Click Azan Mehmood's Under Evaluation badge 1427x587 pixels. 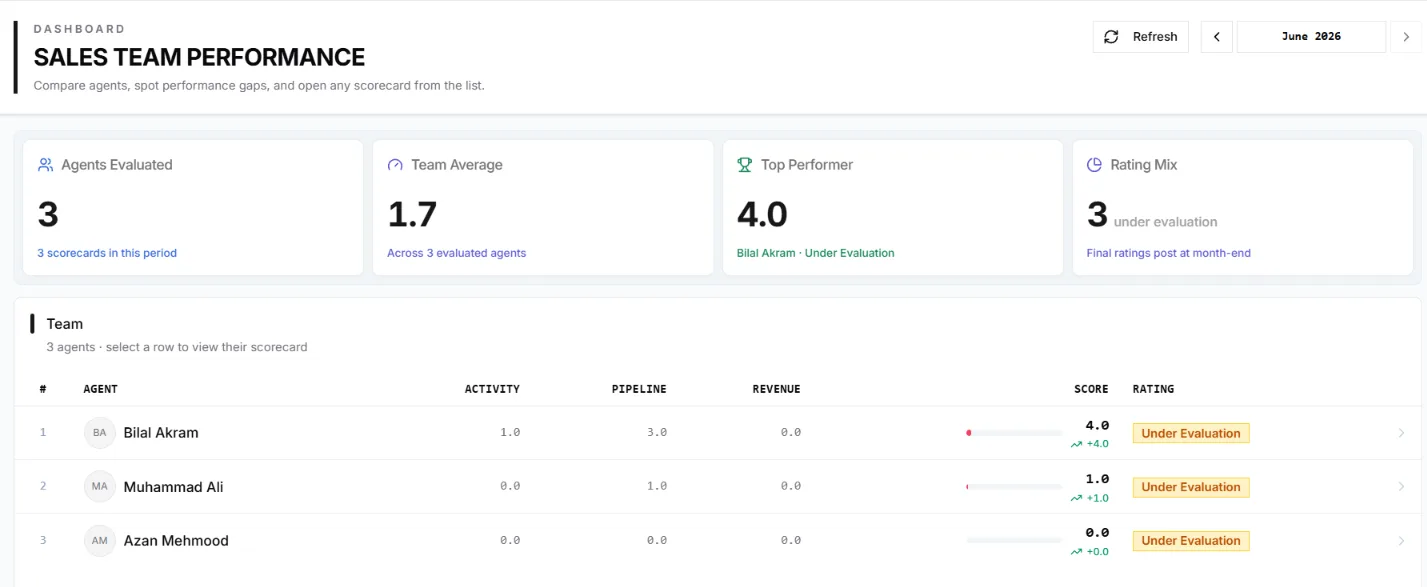[1191, 540]
